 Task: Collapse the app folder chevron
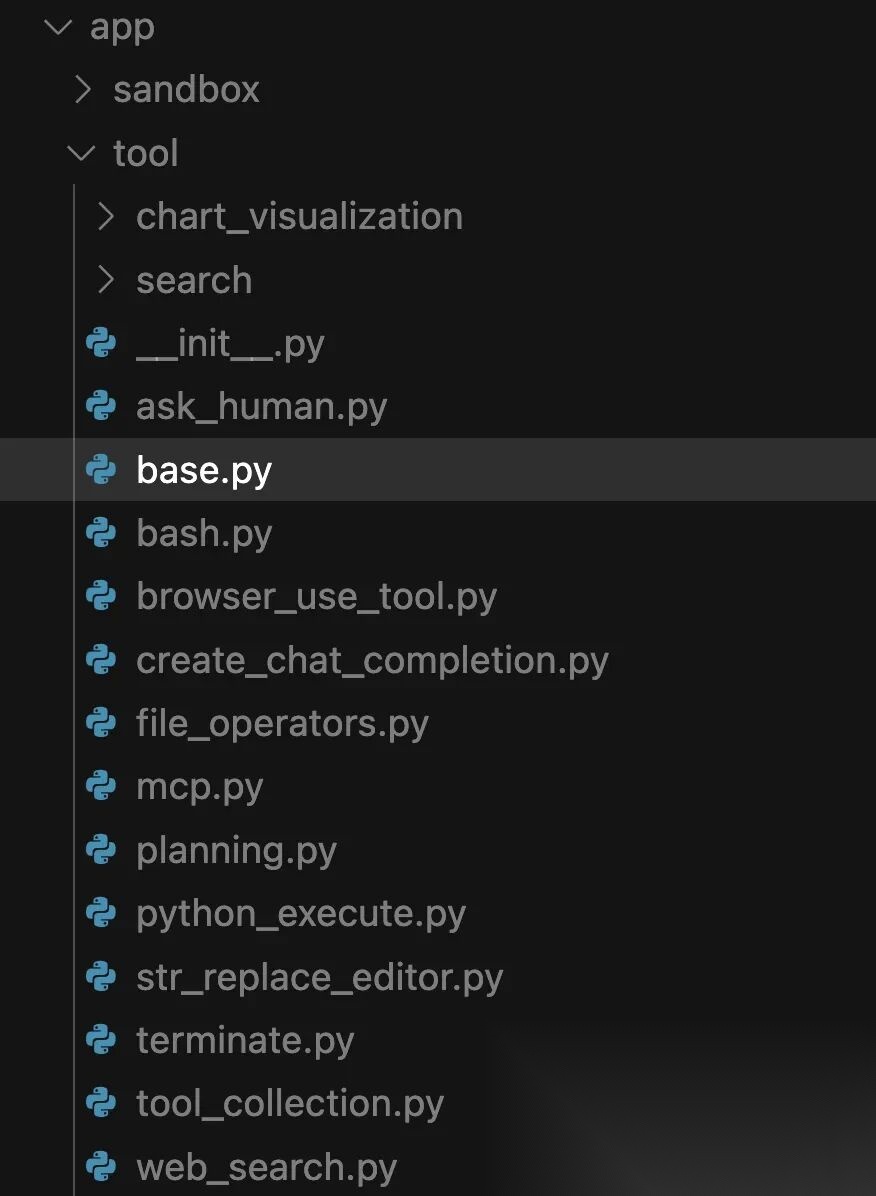58,27
